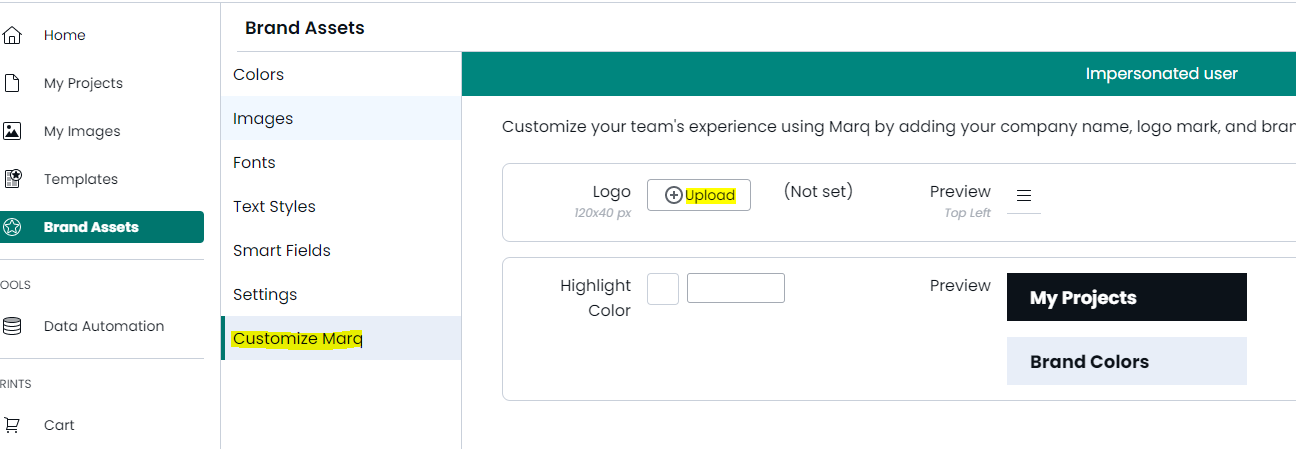This screenshot has width=1296, height=449.
Task: Select Smart Fields in Brand Assets
Action: pyautogui.click(x=282, y=251)
